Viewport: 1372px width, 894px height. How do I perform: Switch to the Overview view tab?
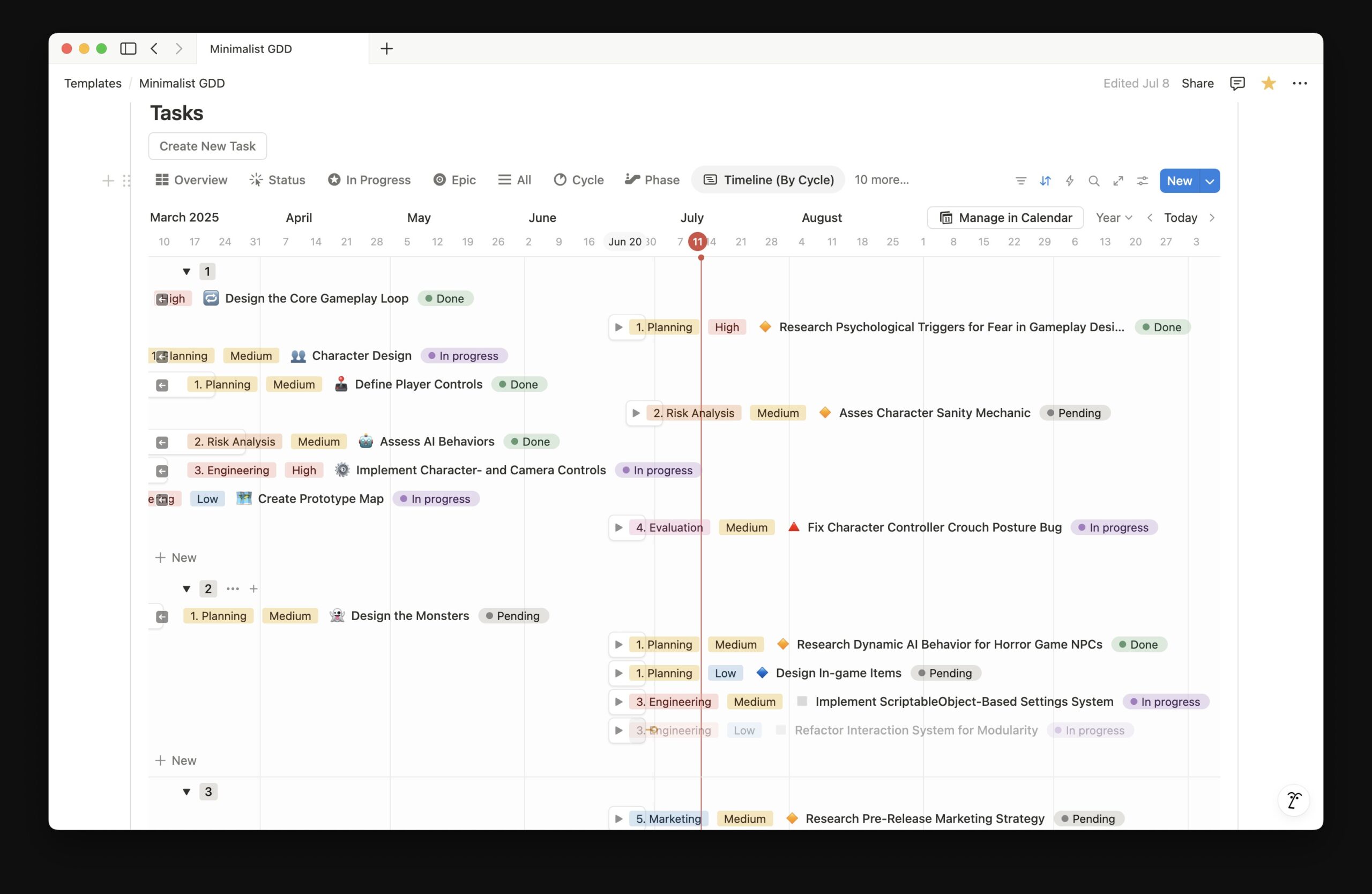click(x=191, y=180)
